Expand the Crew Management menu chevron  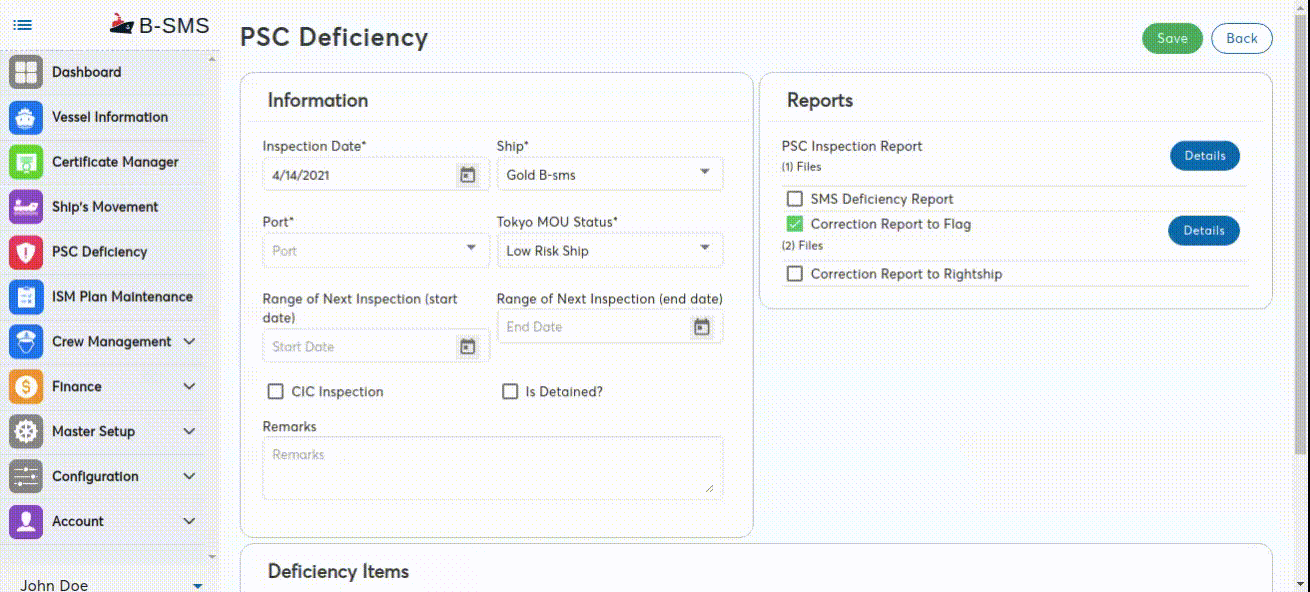click(x=189, y=342)
